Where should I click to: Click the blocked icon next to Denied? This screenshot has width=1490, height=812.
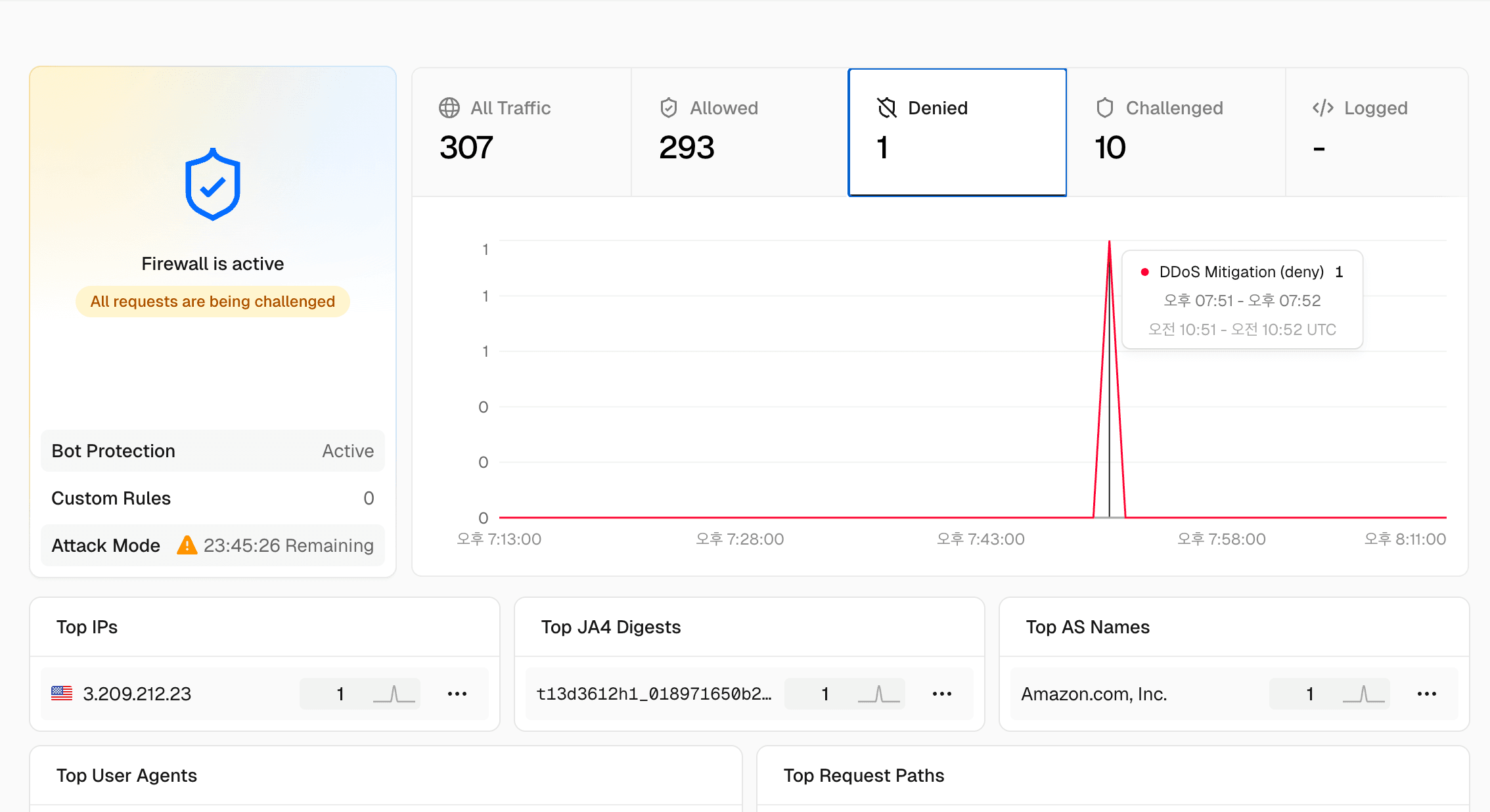point(887,108)
